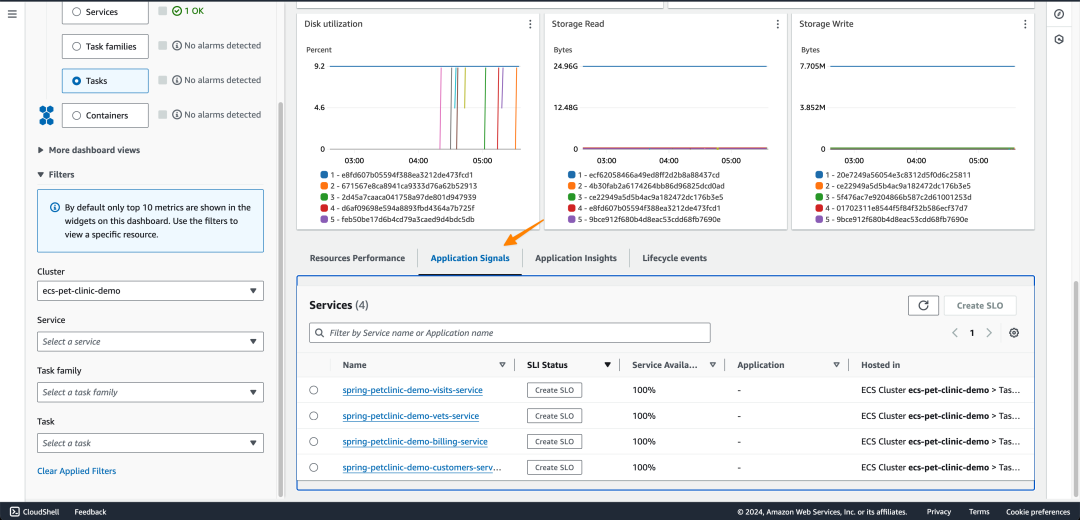The width and height of the screenshot is (1080, 520).
Task: Select radio for spring-petclinic-demo-billing-service row
Action: point(313,441)
